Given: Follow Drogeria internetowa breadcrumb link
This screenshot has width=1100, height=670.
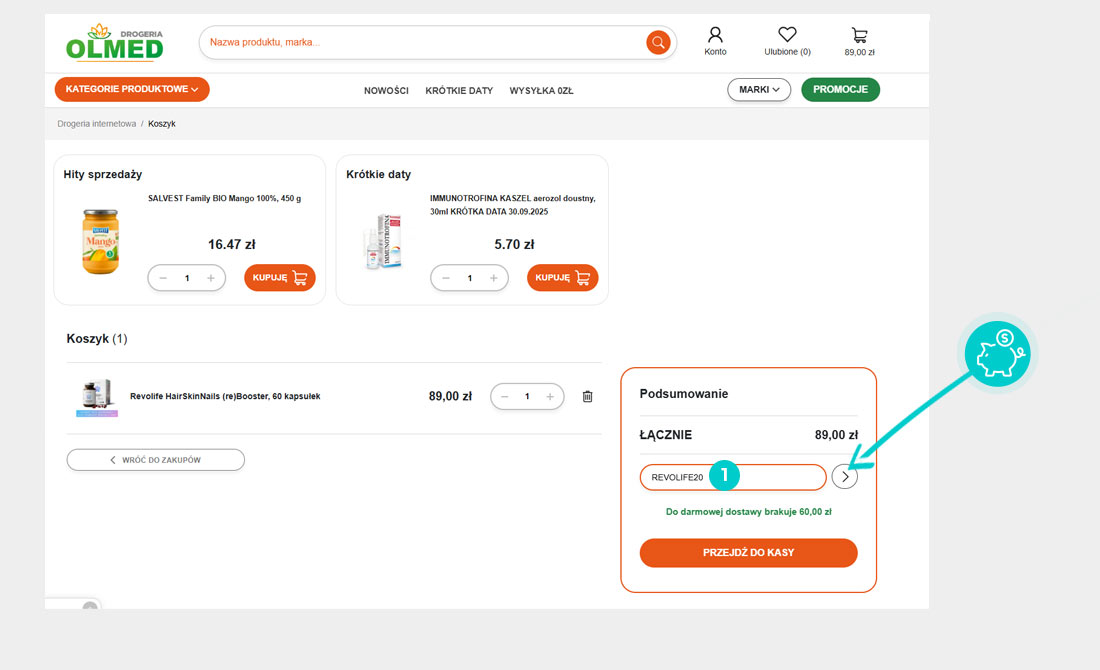Looking at the screenshot, I should [97, 124].
